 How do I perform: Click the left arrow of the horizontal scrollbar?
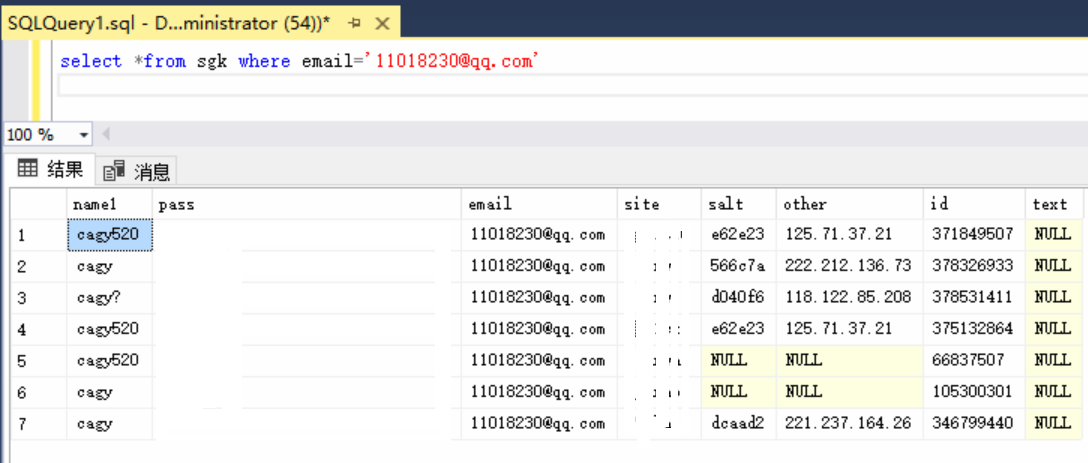pos(106,134)
